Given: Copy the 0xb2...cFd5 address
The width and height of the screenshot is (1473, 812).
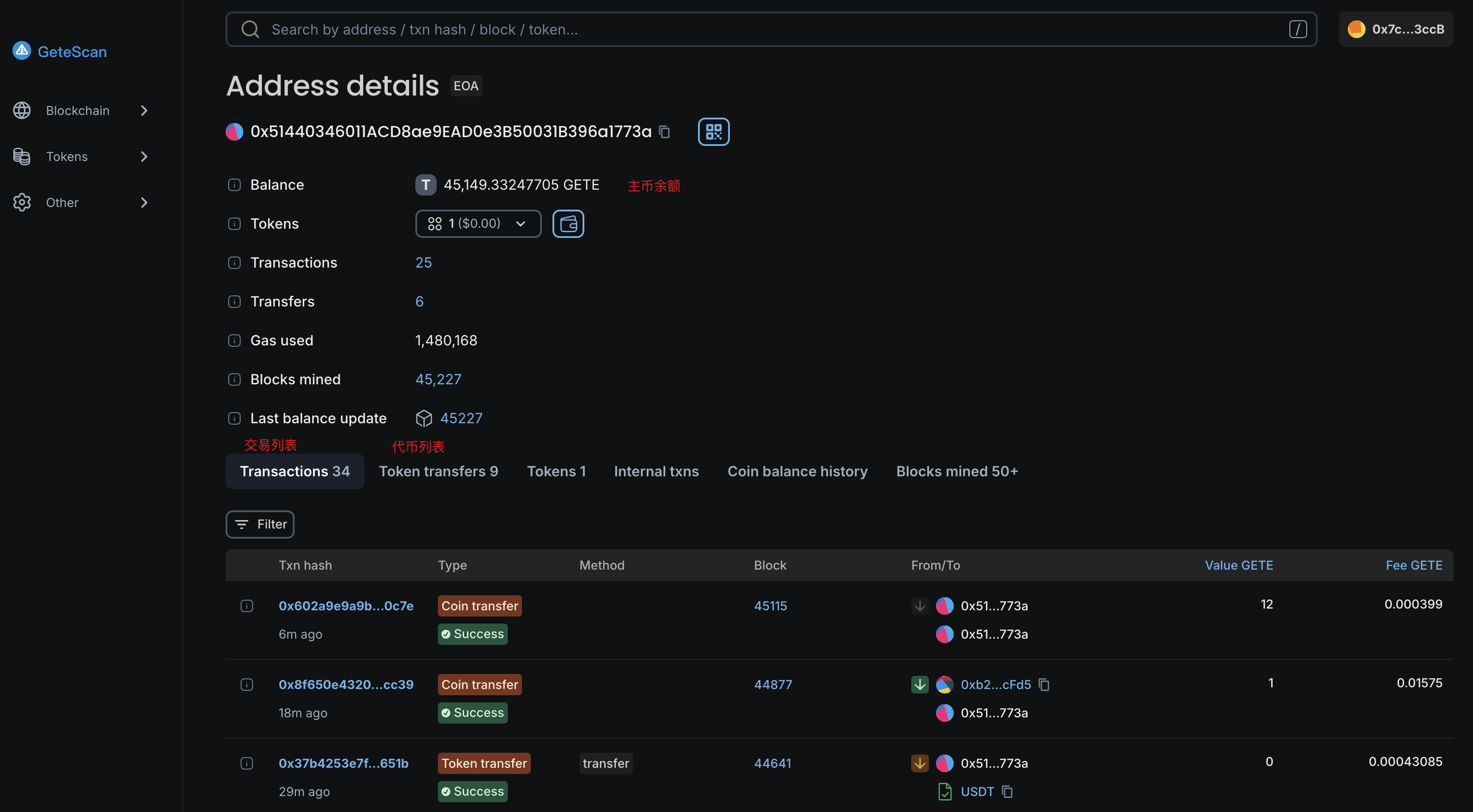Looking at the screenshot, I should (x=1043, y=685).
